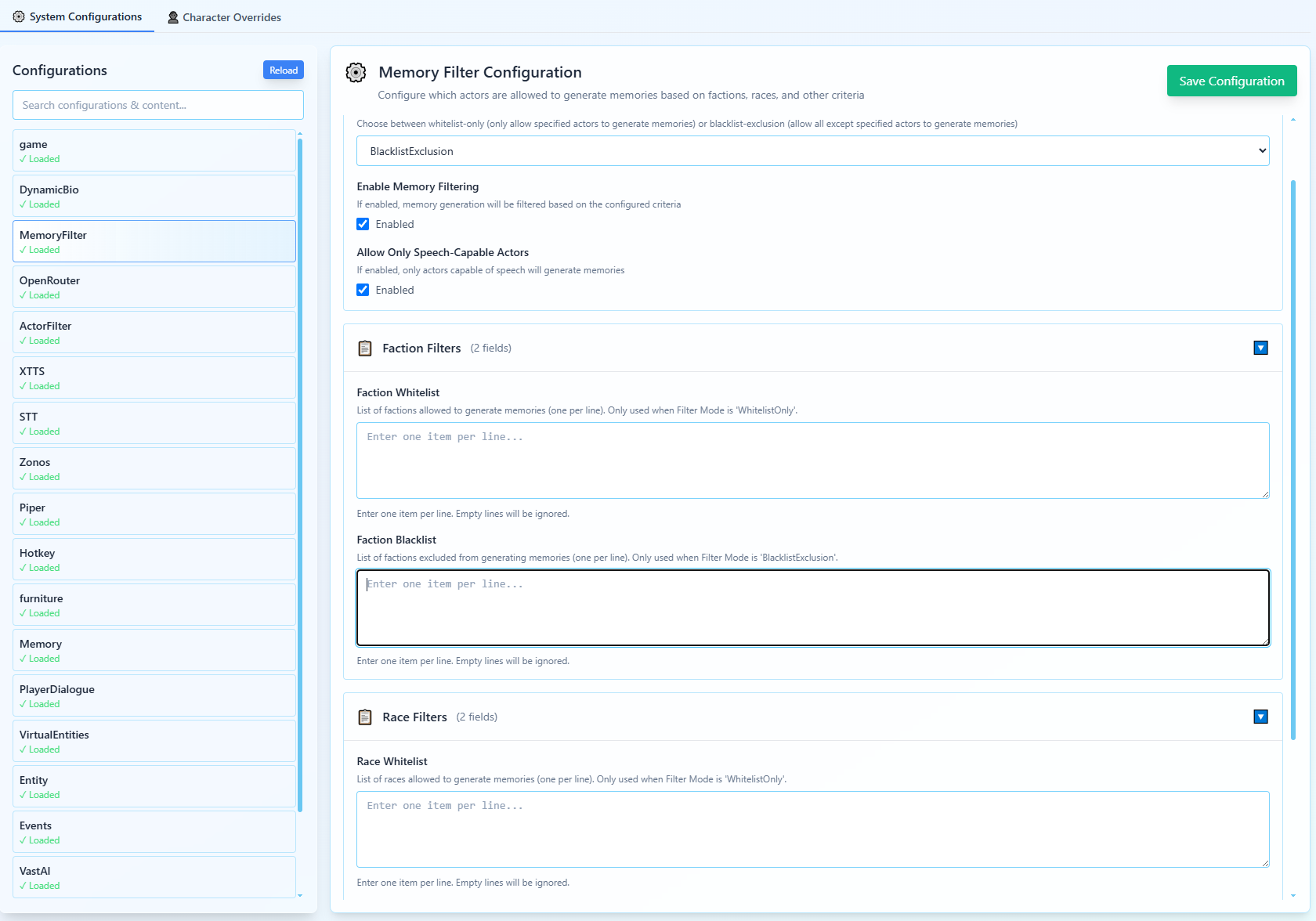The image size is (1316, 921).
Task: Uncheck Allow Only Speech-Capable Actors
Action: coord(363,291)
